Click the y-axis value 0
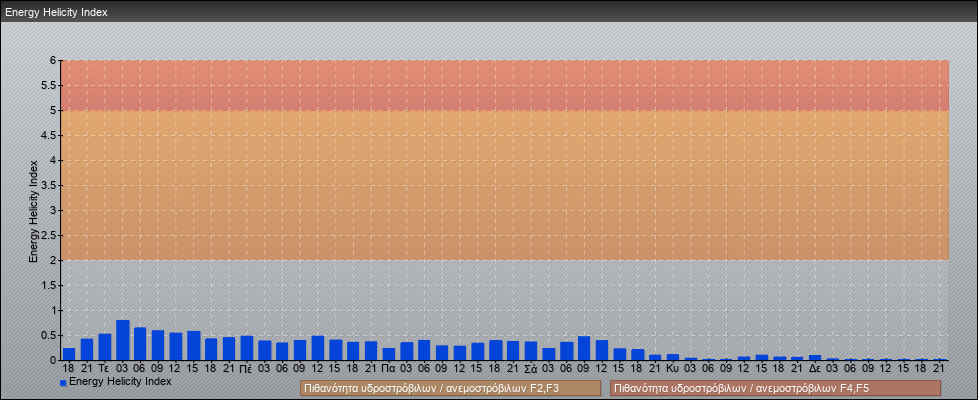The image size is (978, 400). click(x=54, y=360)
